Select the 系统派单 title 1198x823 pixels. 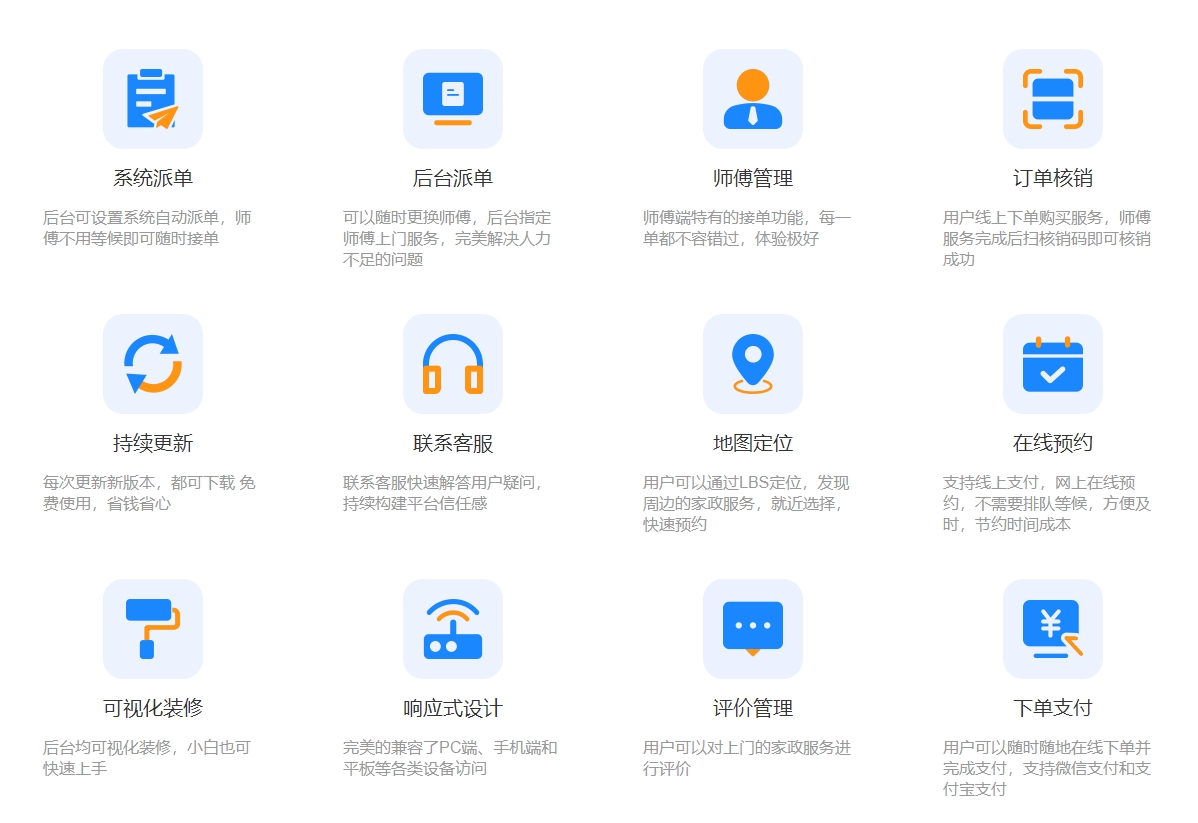[153, 178]
